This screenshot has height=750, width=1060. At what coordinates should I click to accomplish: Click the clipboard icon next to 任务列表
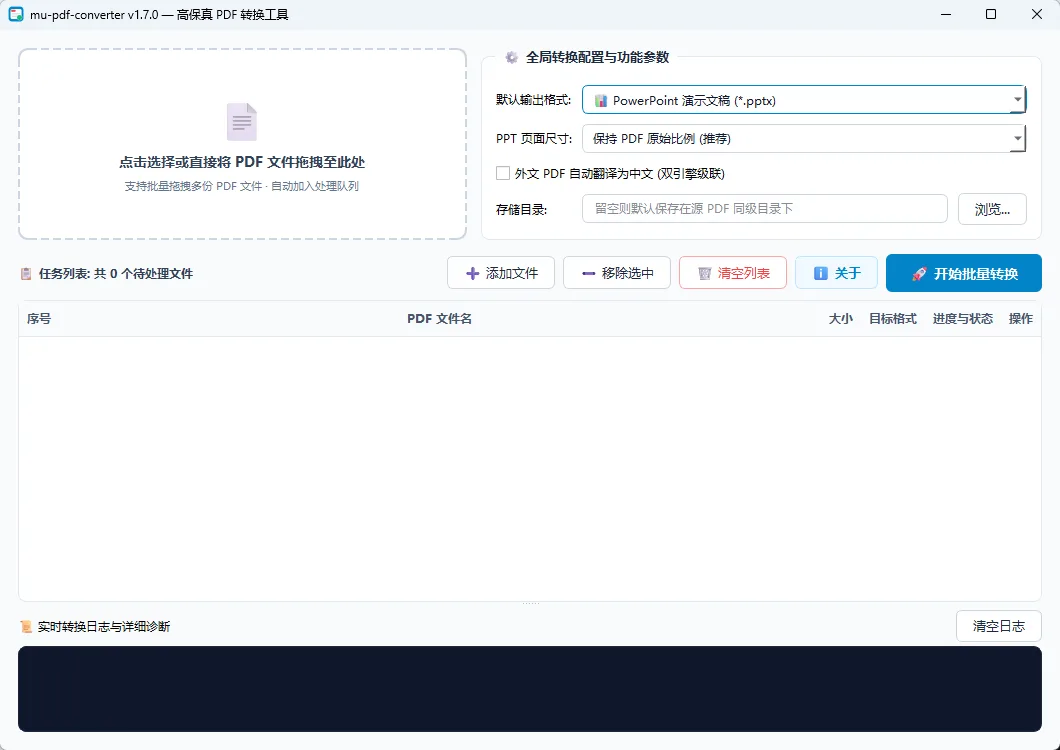[x=26, y=274]
